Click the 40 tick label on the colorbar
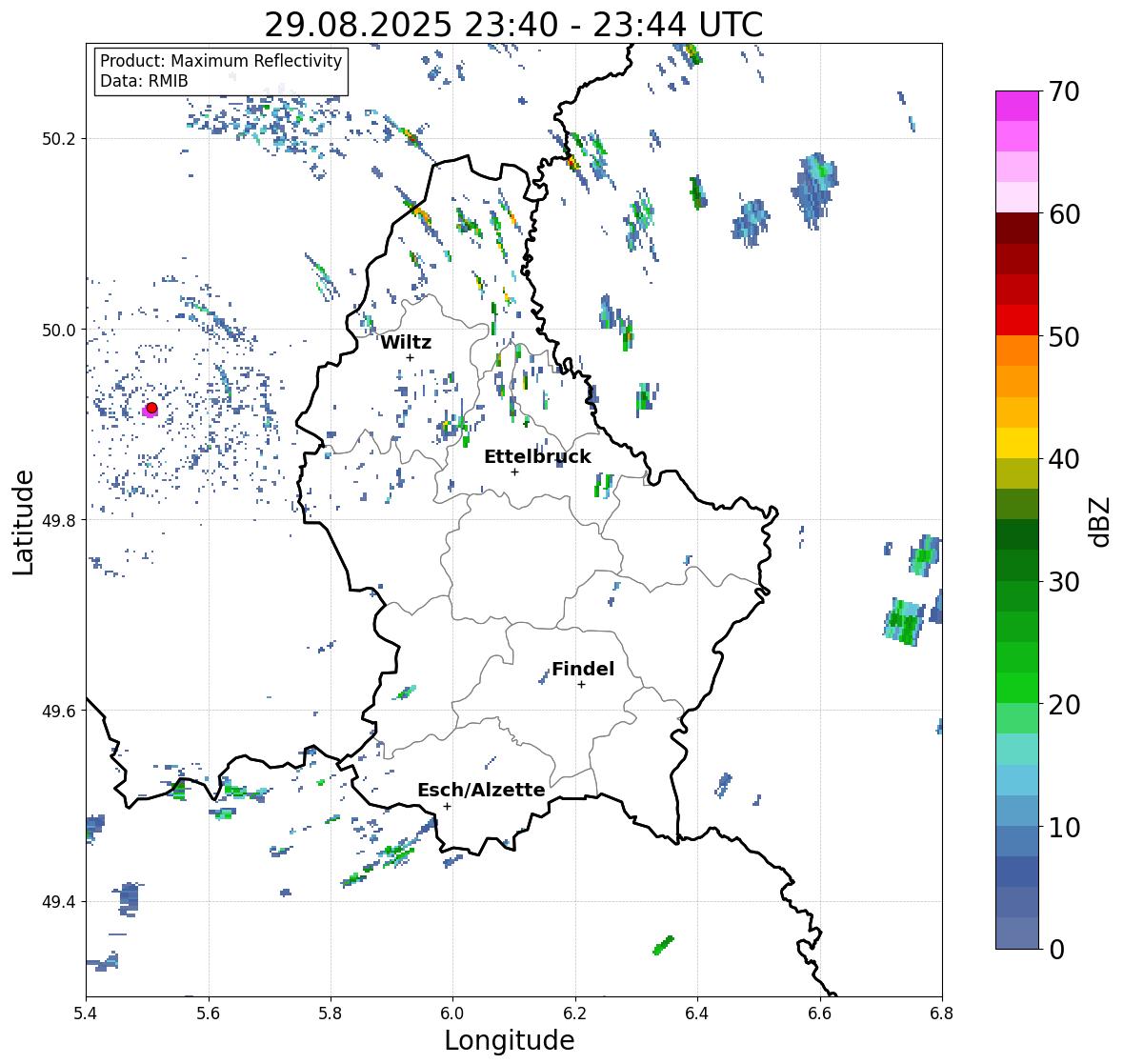The image size is (1123, 1064). coord(1064,459)
